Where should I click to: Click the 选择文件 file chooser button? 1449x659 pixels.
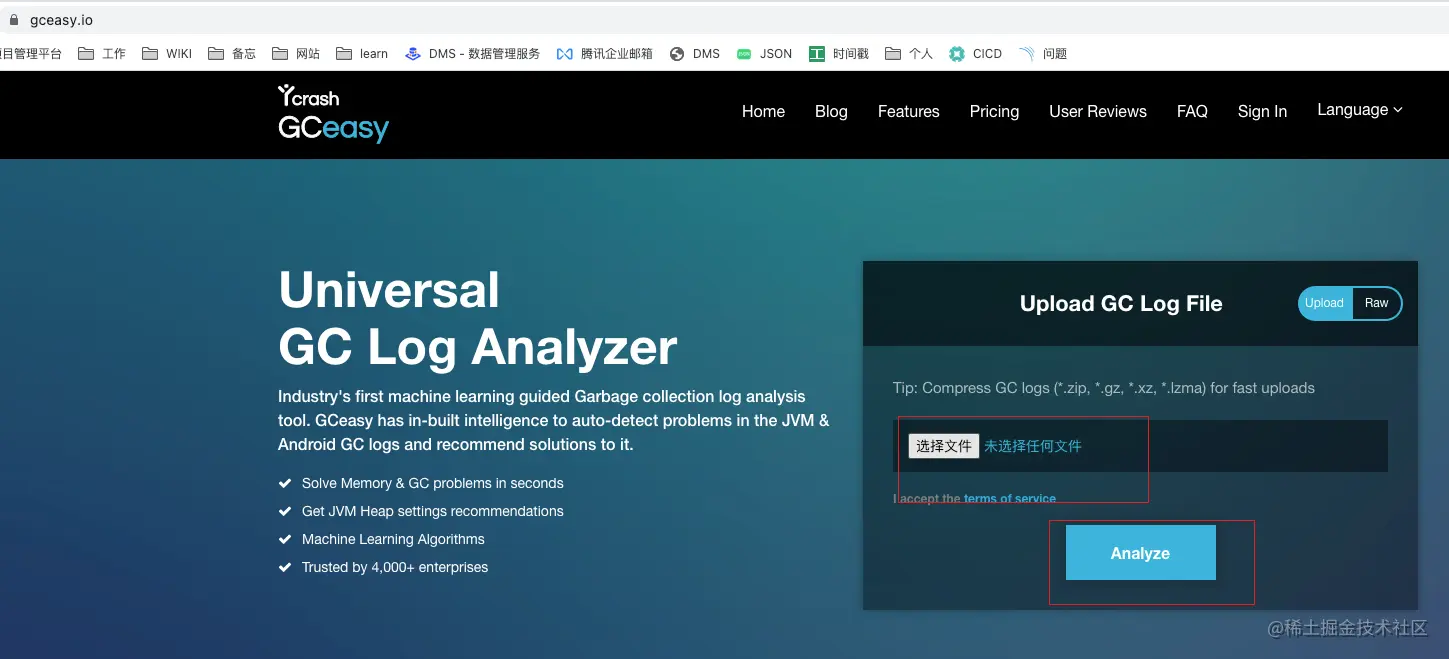(x=943, y=446)
